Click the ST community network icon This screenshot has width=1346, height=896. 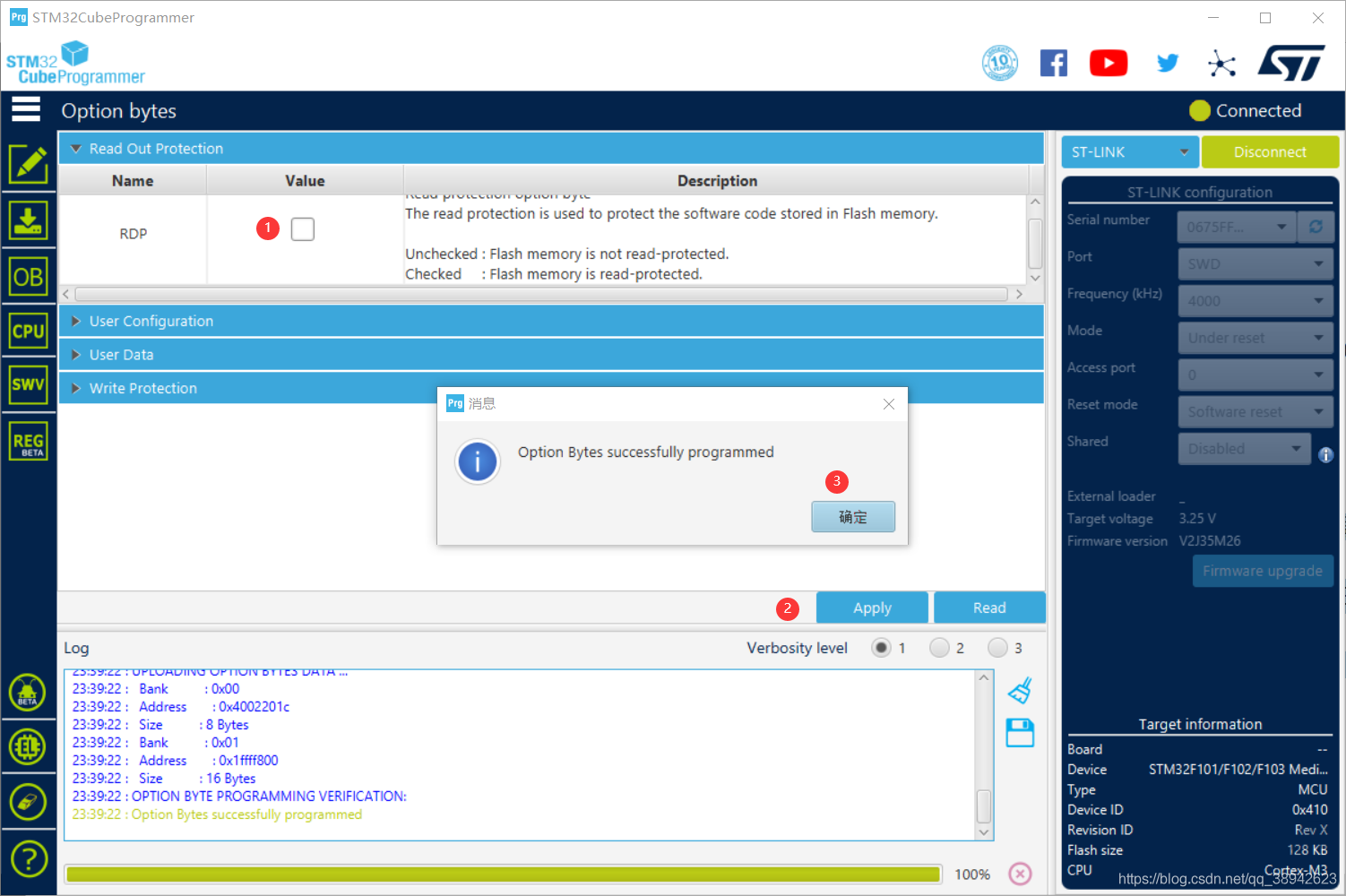pos(1221,63)
